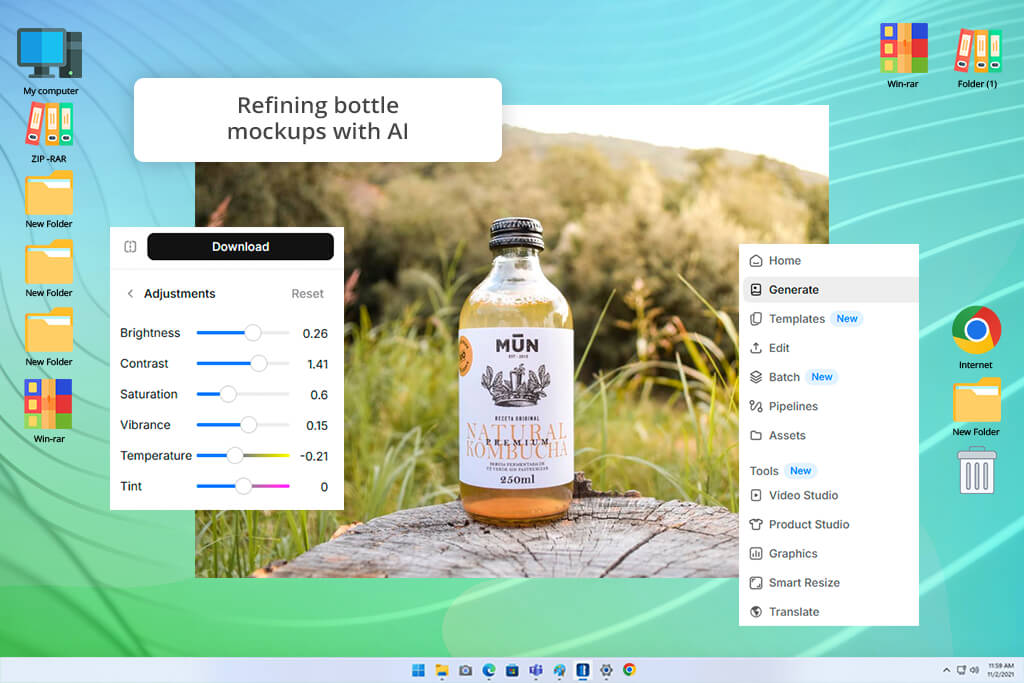The image size is (1024, 683).
Task: Launch Microsoft Edge from the taskbar
Action: 488,670
